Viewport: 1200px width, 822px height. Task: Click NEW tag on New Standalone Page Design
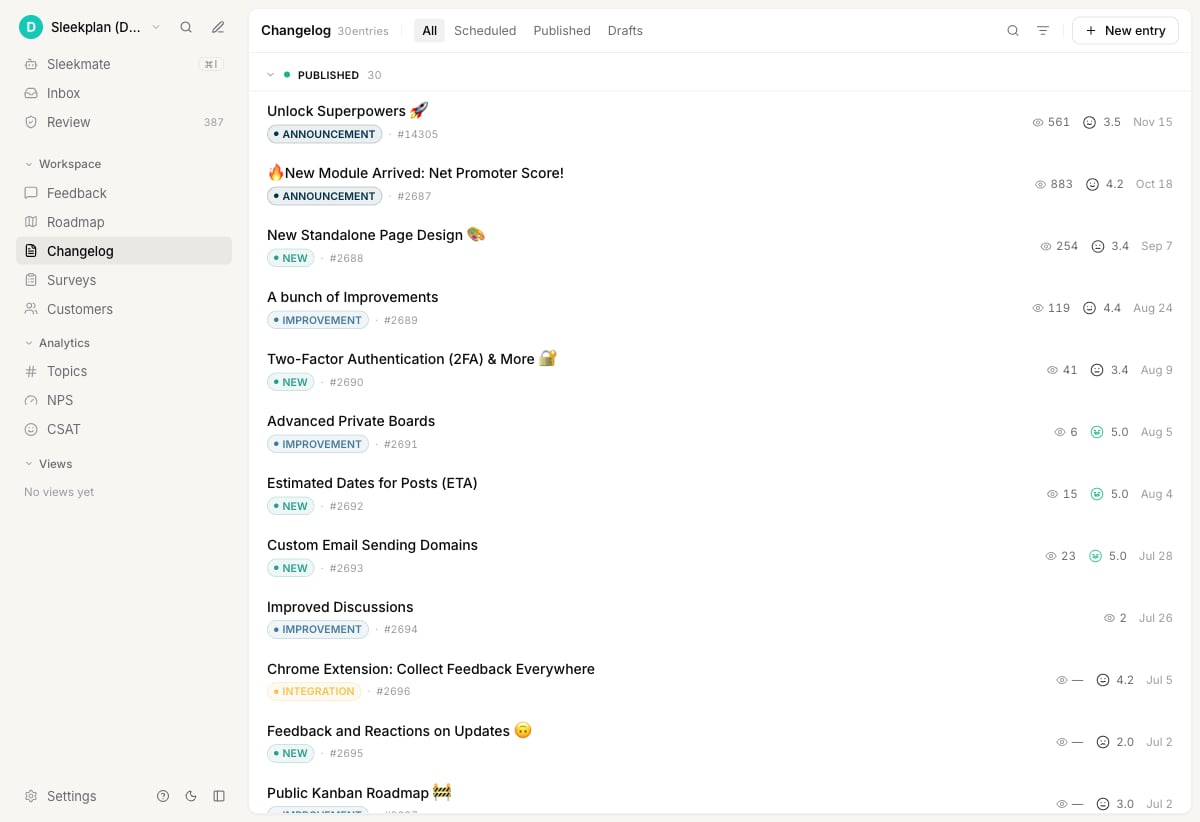(290, 258)
